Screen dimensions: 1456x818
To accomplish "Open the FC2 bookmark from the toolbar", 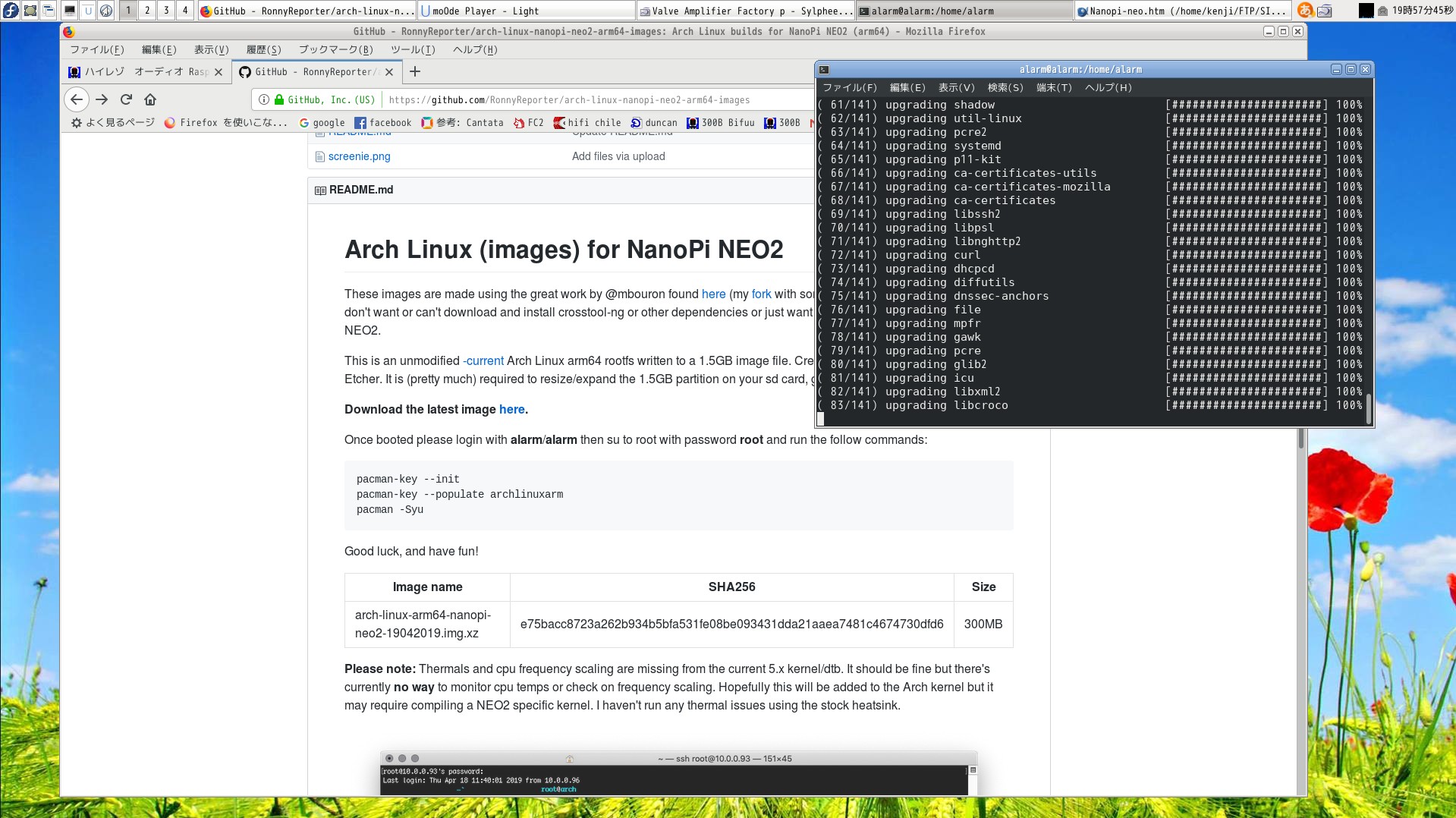I will point(530,122).
